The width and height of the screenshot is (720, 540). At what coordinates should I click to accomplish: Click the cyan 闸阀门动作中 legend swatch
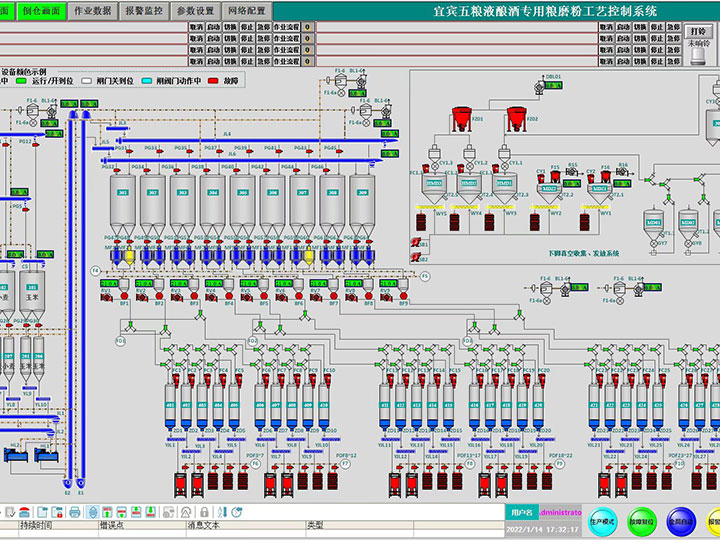(x=147, y=81)
